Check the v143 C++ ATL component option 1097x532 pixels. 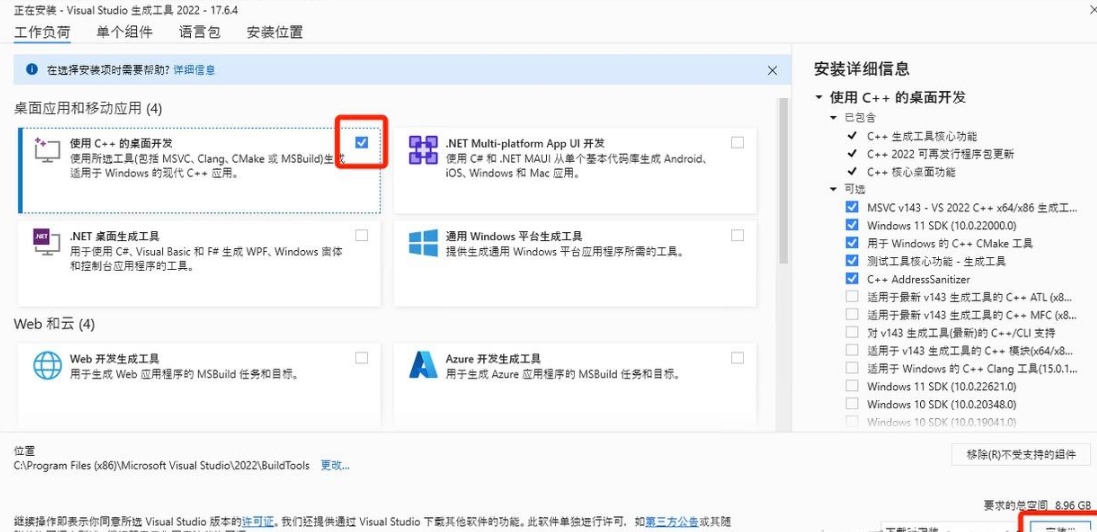click(x=851, y=296)
